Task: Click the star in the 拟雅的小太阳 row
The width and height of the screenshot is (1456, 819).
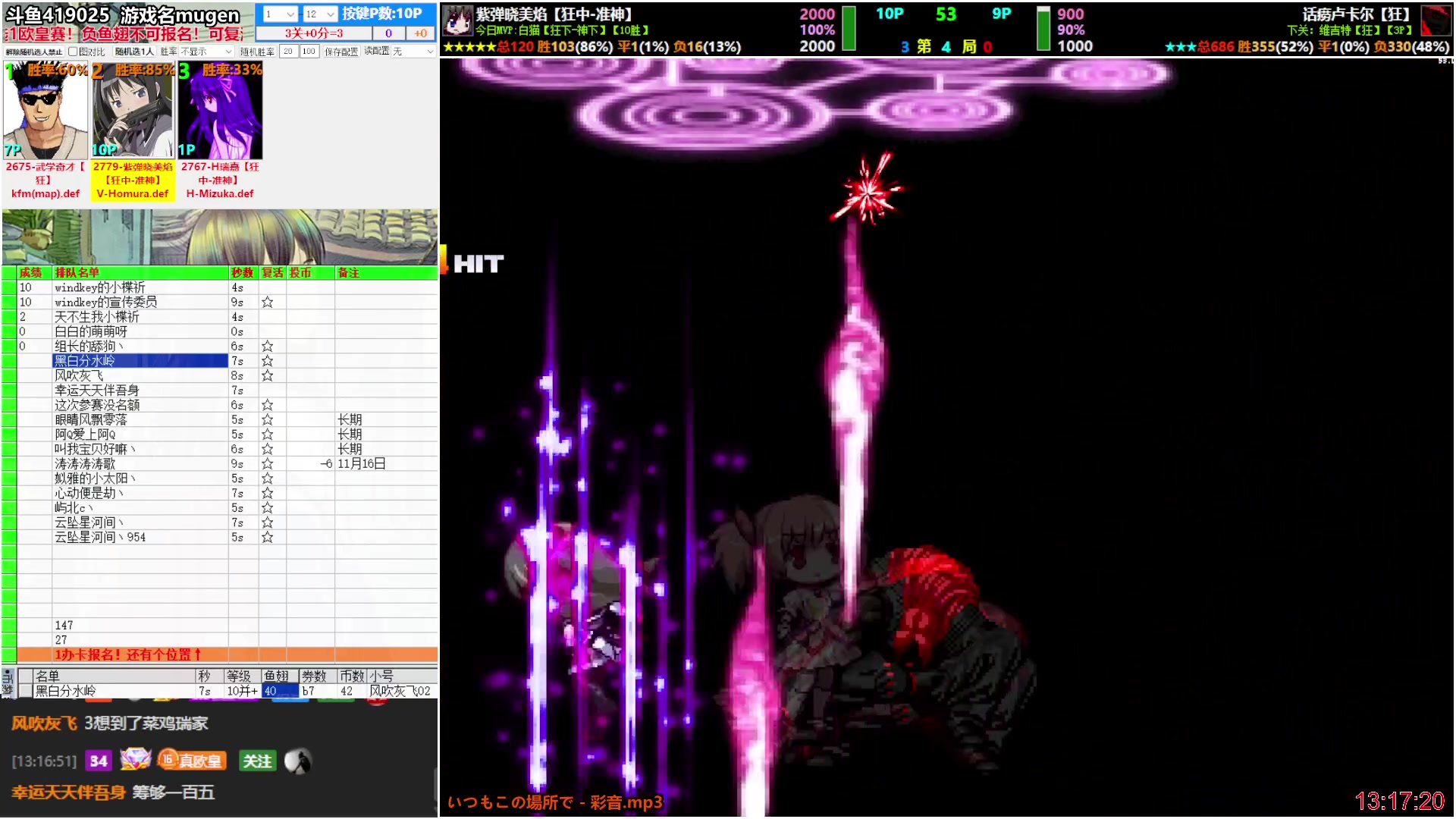Action: pyautogui.click(x=268, y=479)
